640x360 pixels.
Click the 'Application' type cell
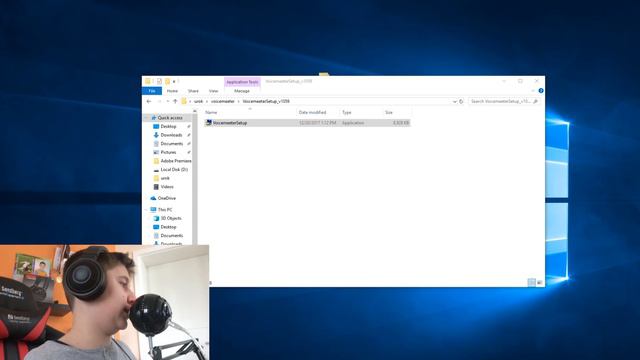353,123
